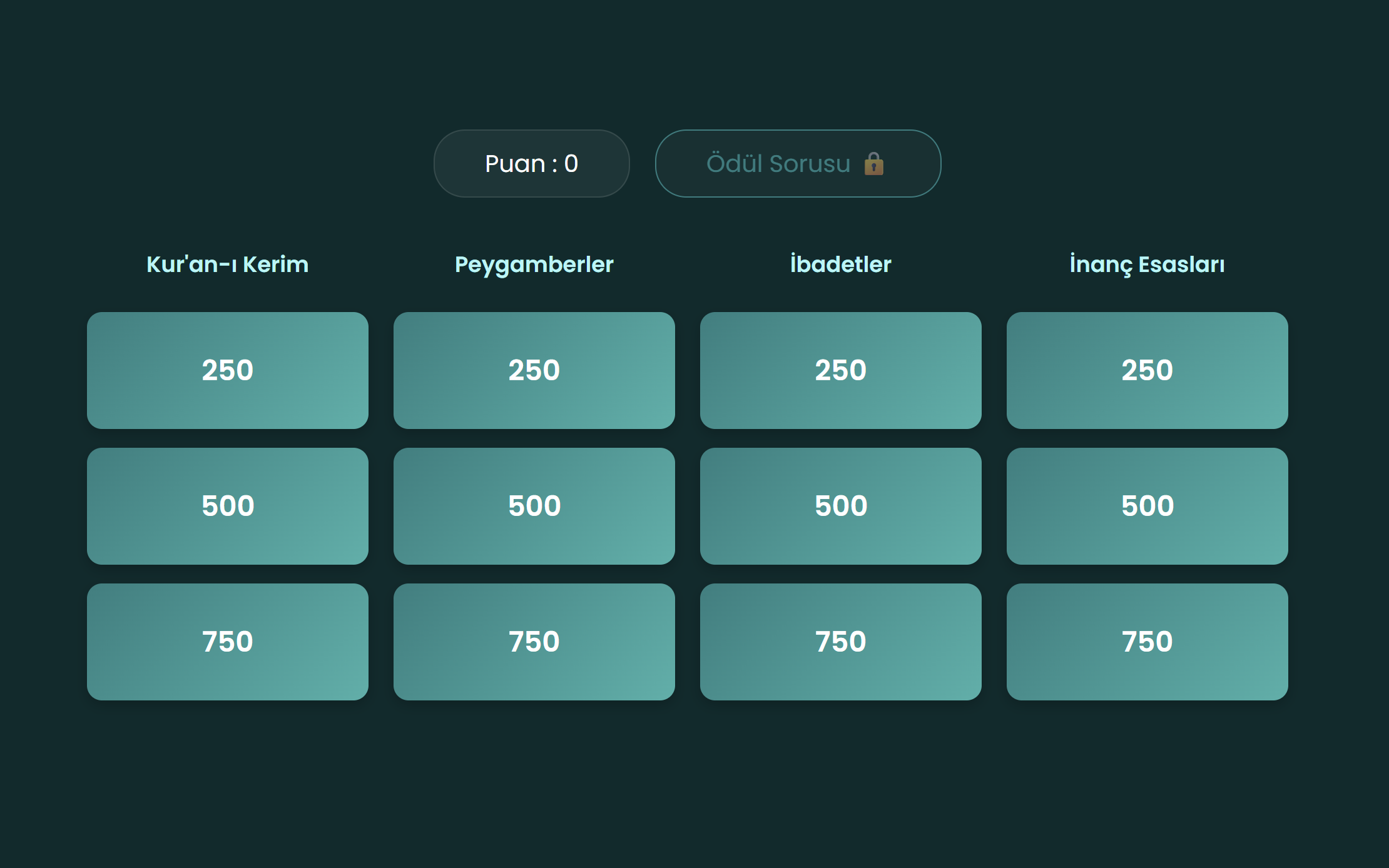This screenshot has width=1389, height=868.
Task: Open the 500 card under İbadetler
Action: pyautogui.click(x=841, y=506)
